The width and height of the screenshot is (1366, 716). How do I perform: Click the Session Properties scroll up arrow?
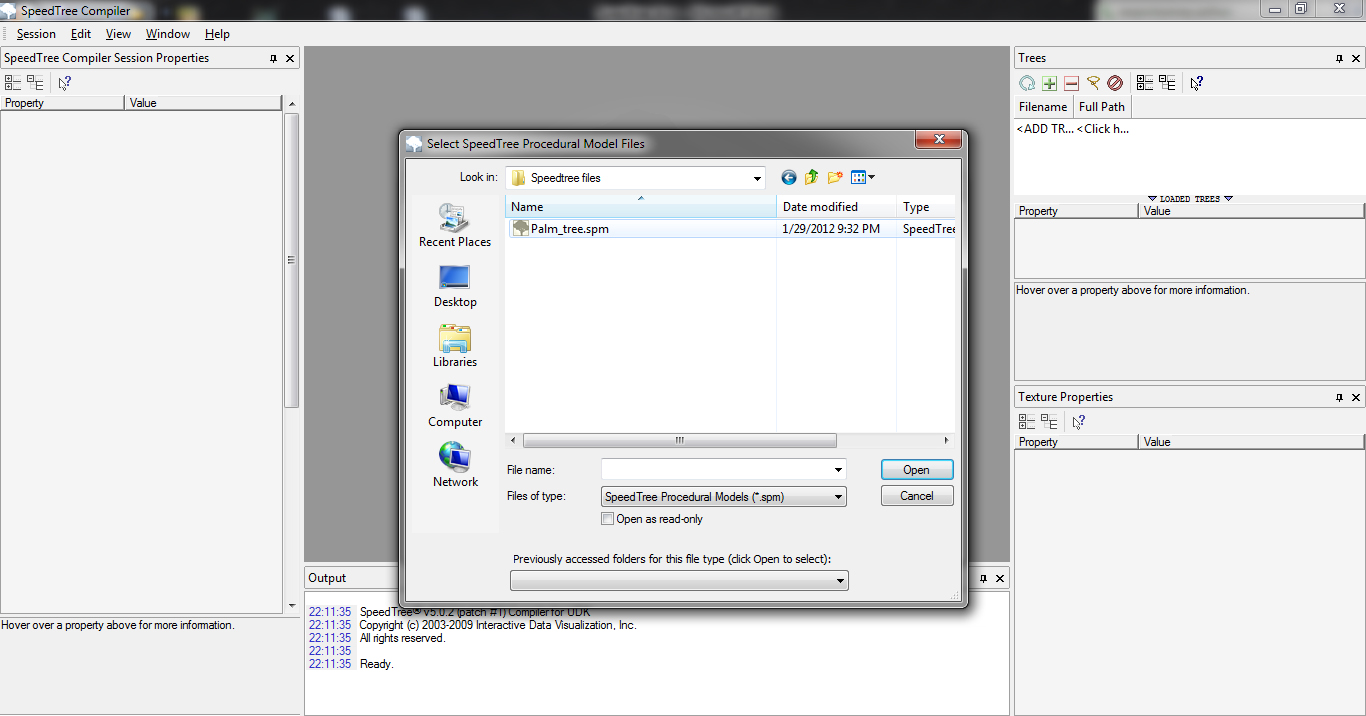pyautogui.click(x=292, y=104)
